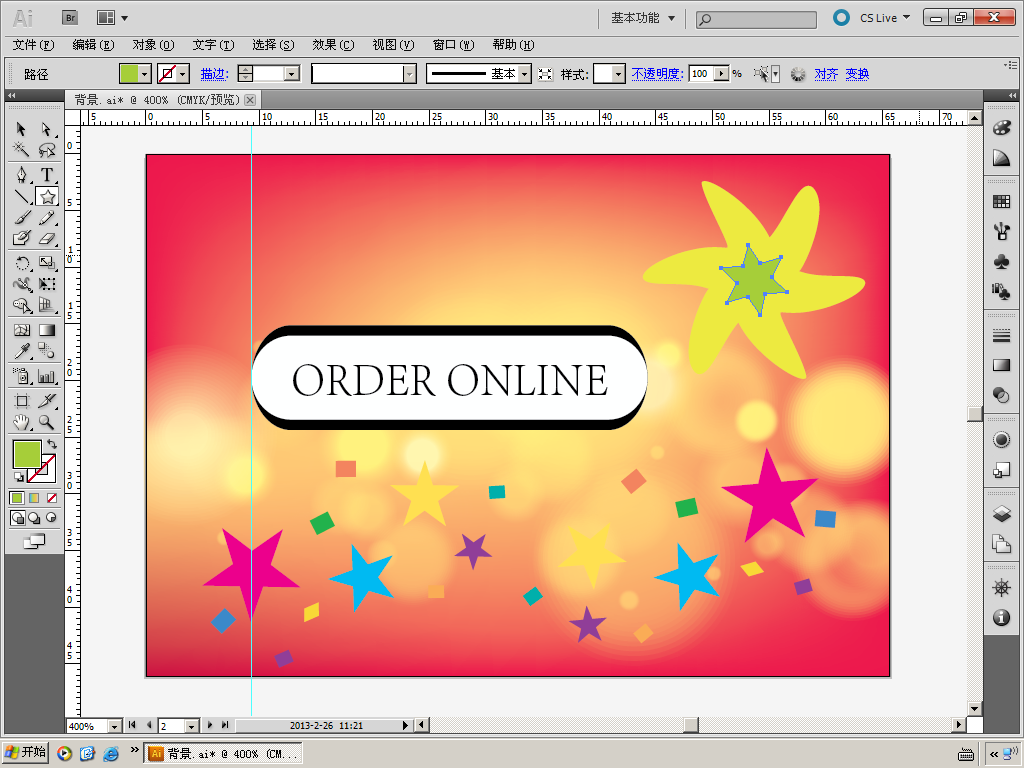
Task: Select the Selection tool (black arrow)
Action: [x=22, y=129]
